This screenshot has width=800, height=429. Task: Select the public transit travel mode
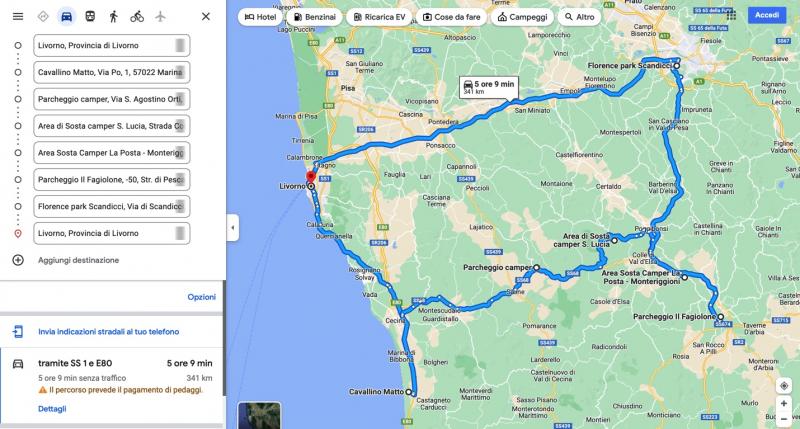click(90, 16)
